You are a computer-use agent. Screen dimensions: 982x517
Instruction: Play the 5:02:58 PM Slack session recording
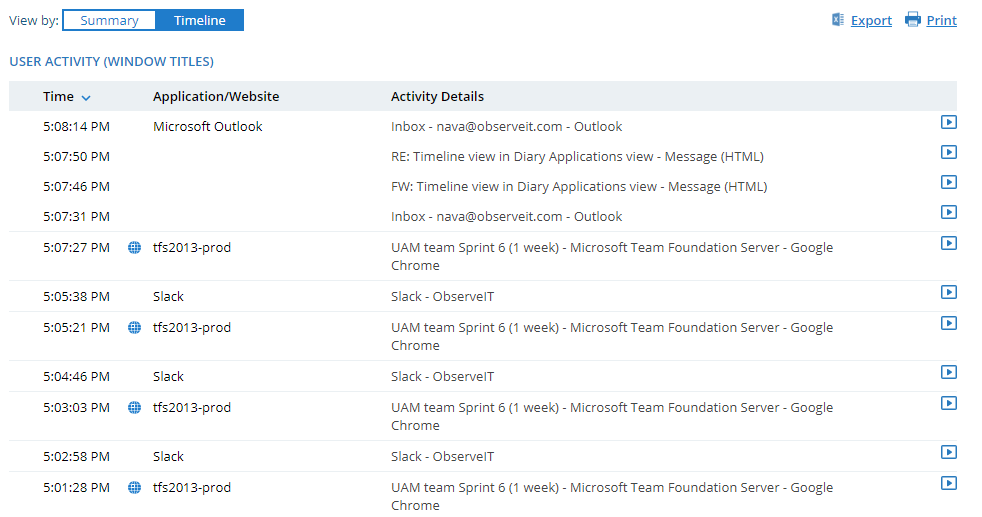click(949, 452)
